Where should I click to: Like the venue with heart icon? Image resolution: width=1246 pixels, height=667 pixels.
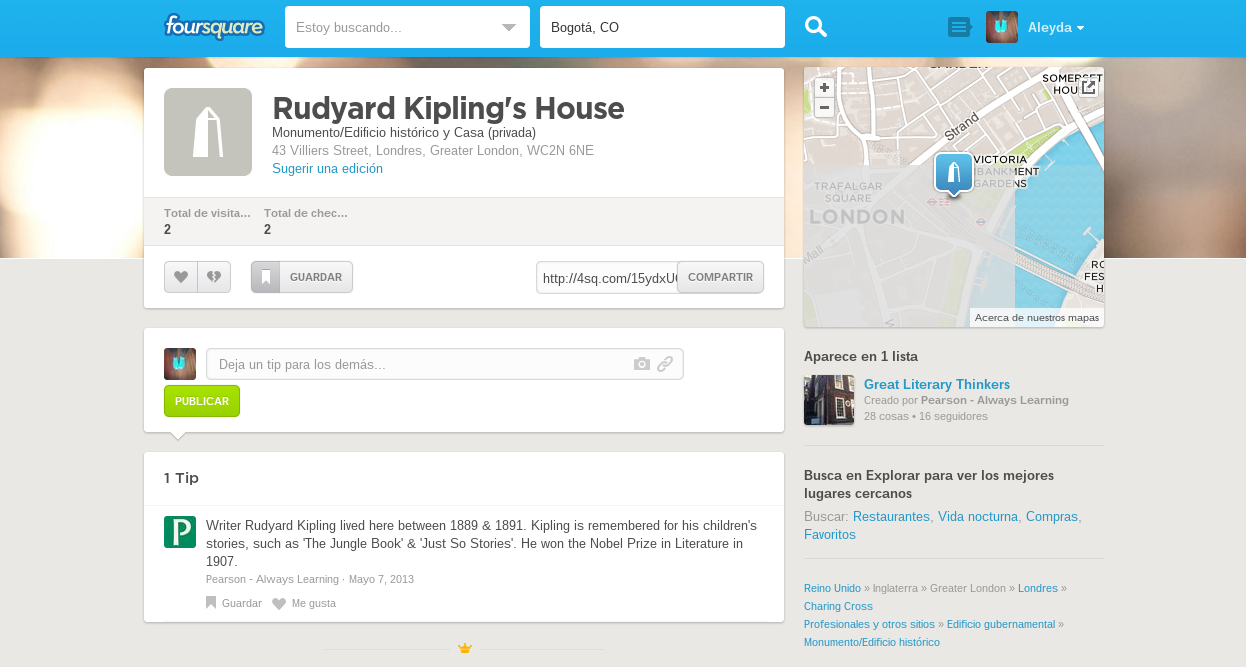pos(181,277)
